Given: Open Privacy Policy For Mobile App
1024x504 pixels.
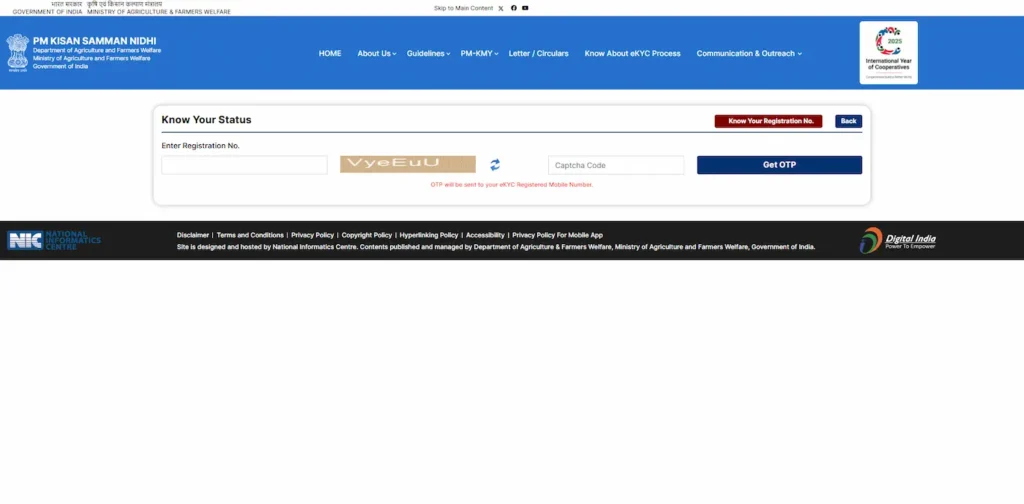Looking at the screenshot, I should tap(557, 235).
